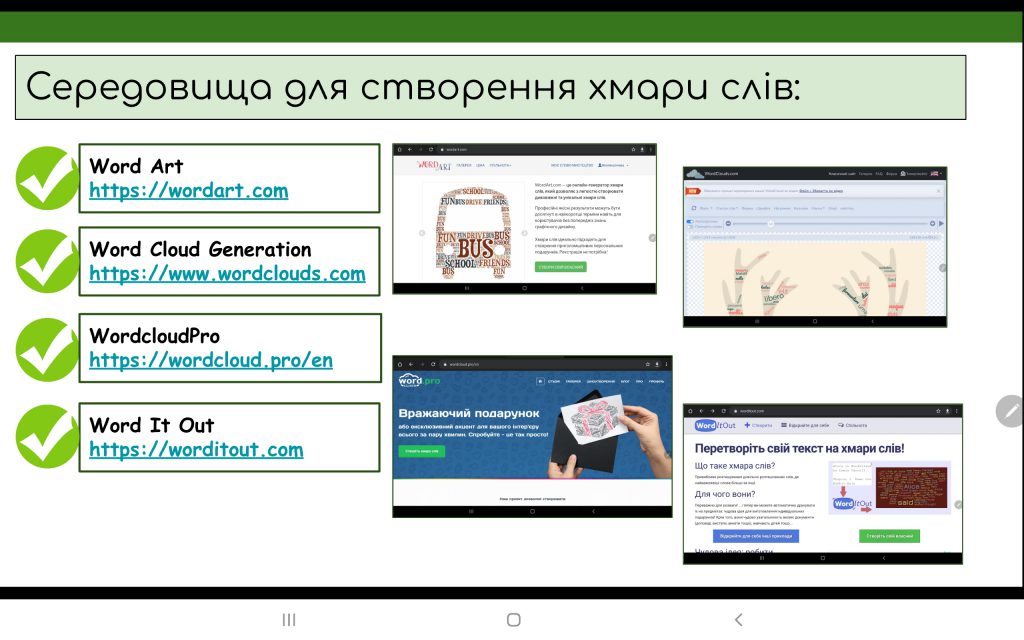Select the Спільнота menu item on WordItOut
The width and height of the screenshot is (1024, 640).
856,425
